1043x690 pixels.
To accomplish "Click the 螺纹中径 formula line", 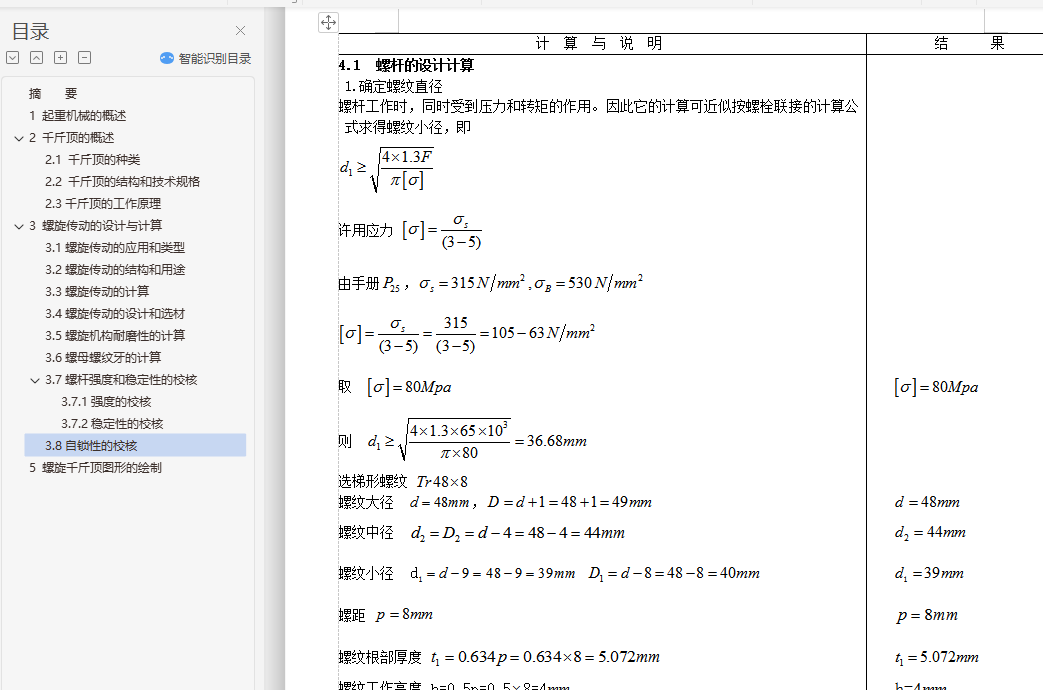I will click(482, 533).
